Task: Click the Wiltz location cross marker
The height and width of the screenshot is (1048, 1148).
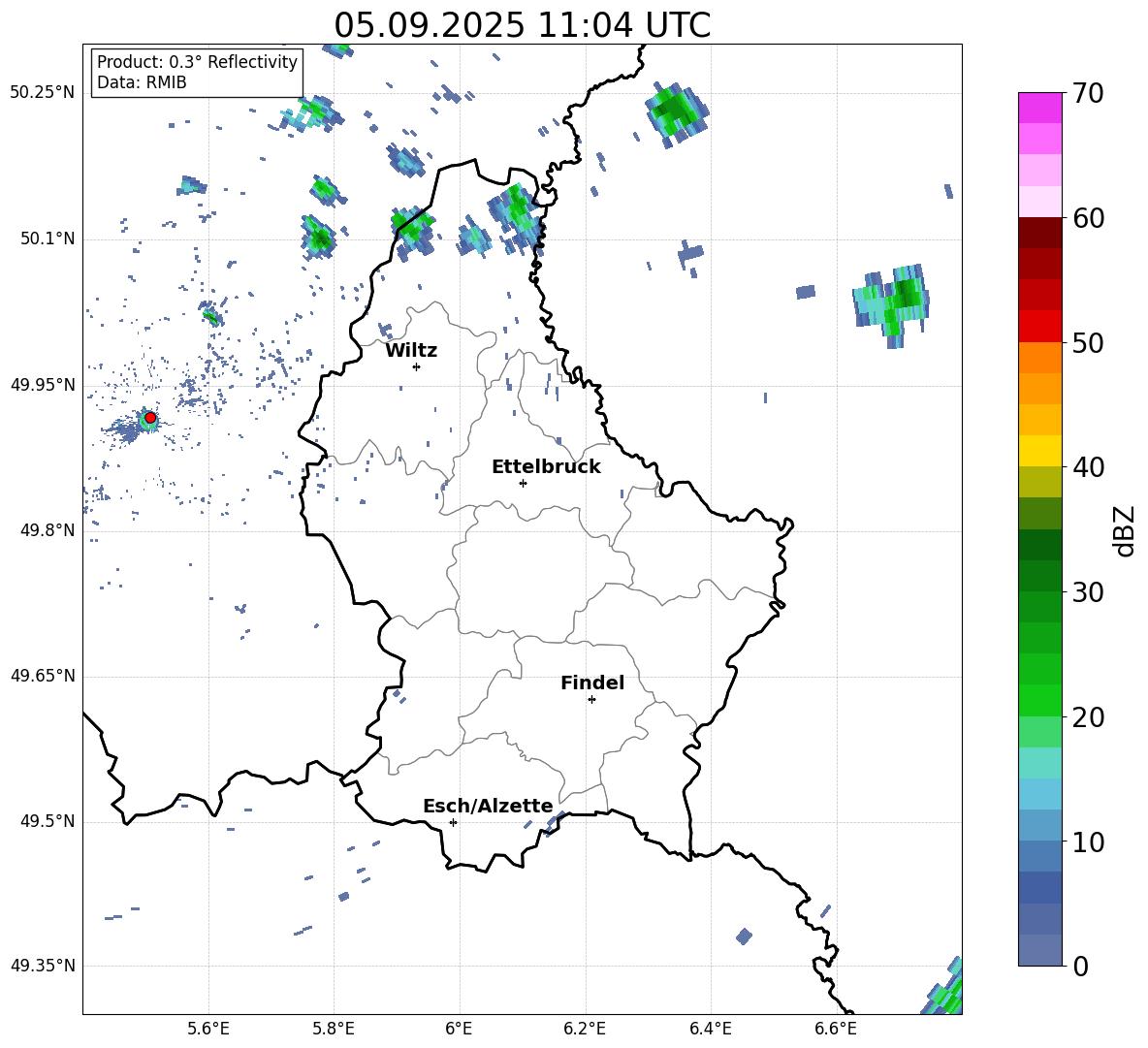Action: 417,366
